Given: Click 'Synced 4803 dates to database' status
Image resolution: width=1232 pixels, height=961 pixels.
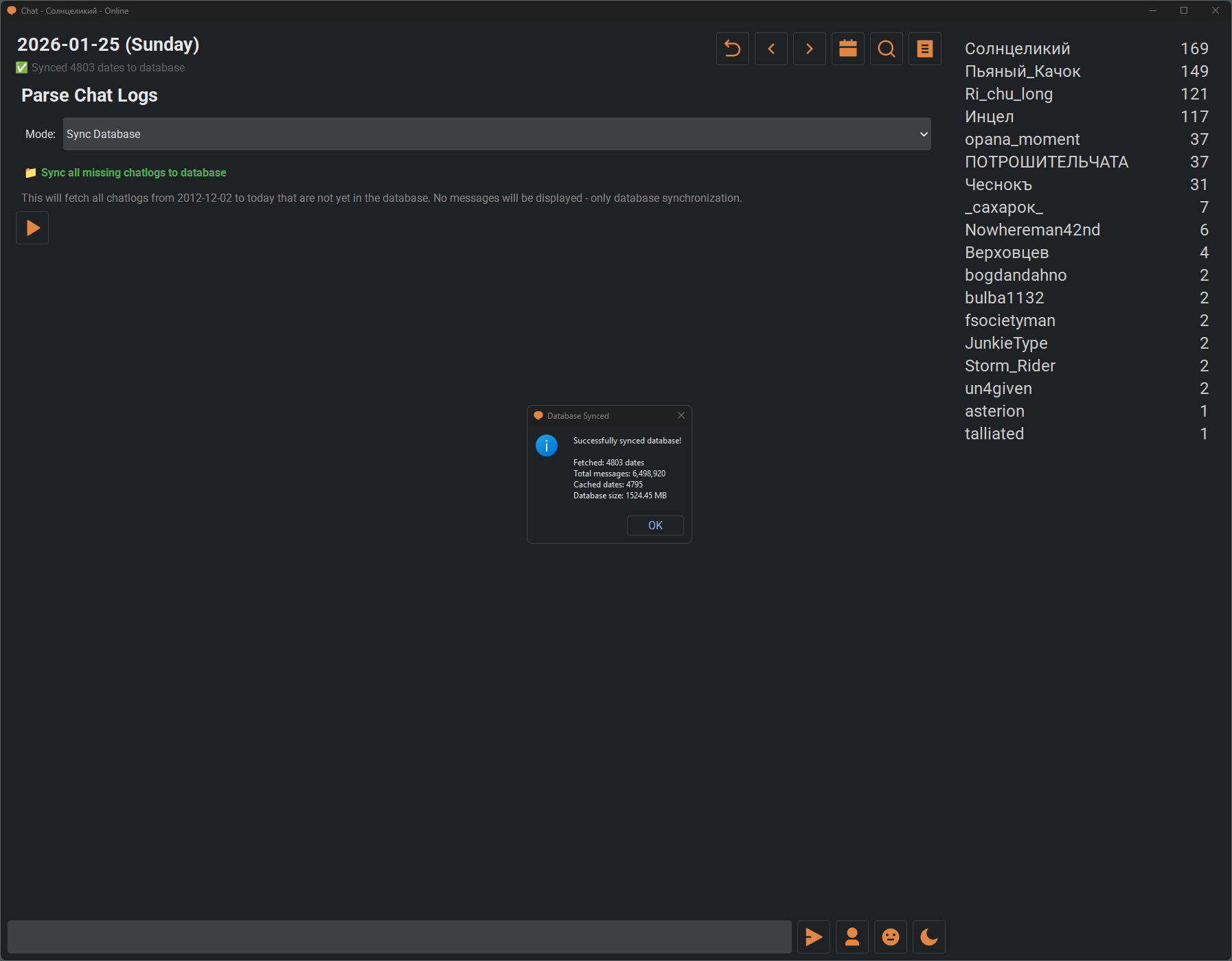Looking at the screenshot, I should (108, 67).
